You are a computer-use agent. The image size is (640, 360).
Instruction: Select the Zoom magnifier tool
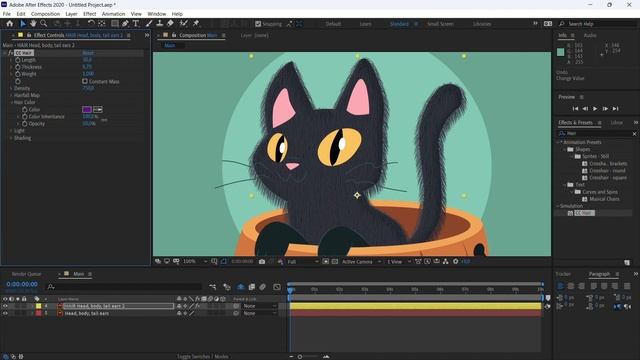[43, 24]
